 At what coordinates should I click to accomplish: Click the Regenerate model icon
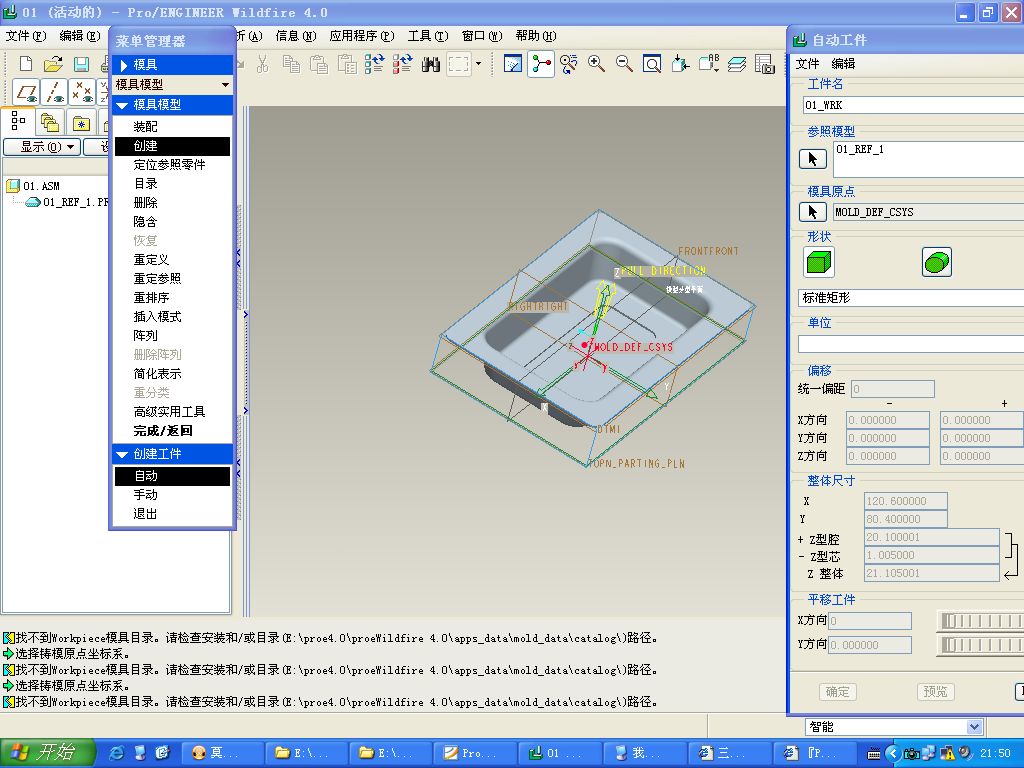tap(374, 64)
